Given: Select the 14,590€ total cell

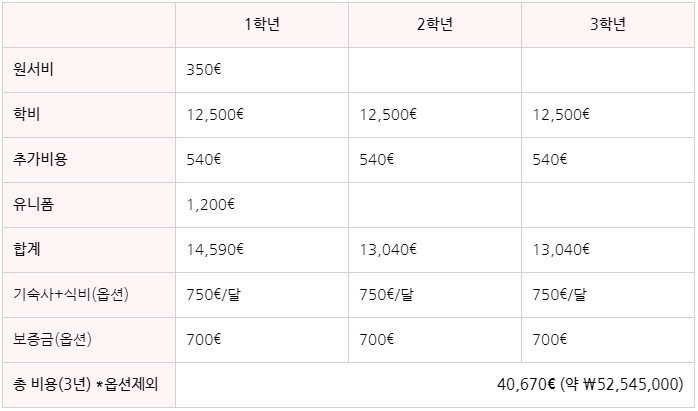Looking at the screenshot, I should pos(262,250).
